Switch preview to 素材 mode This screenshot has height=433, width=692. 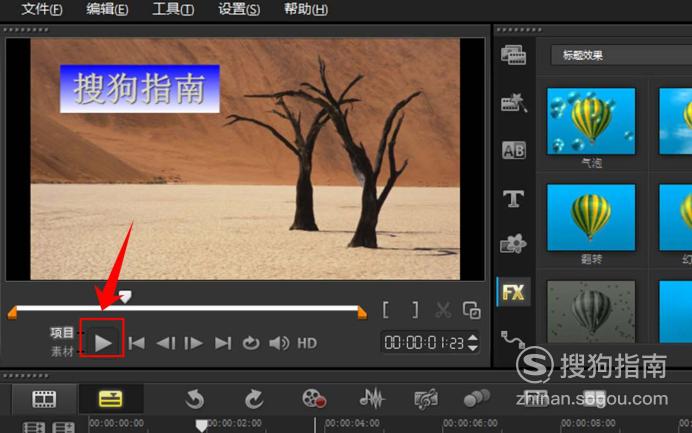pos(62,351)
